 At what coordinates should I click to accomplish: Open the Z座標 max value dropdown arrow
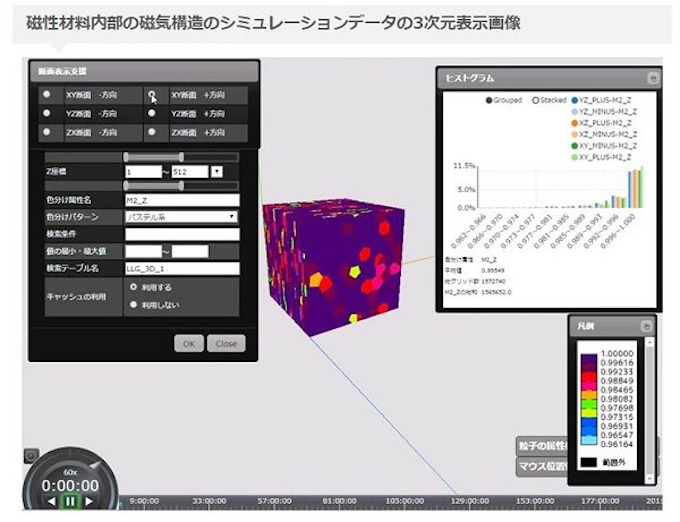pos(217,172)
